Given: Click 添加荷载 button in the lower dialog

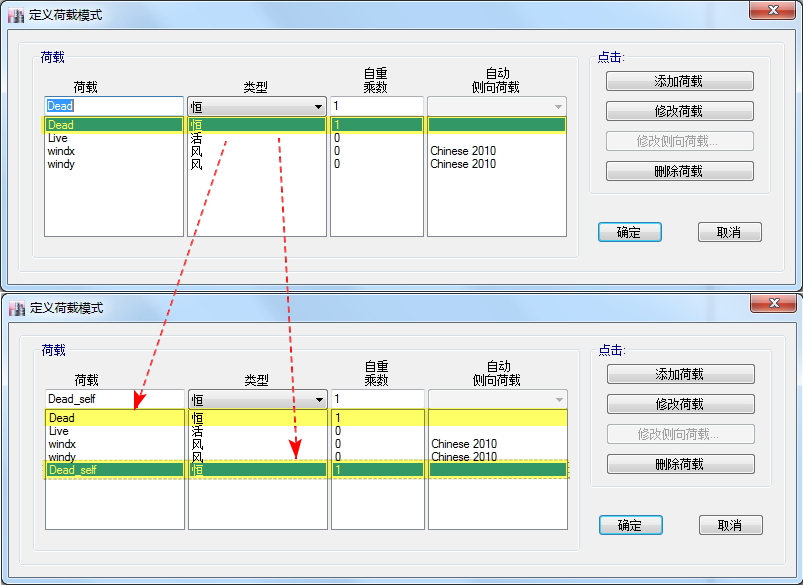Looking at the screenshot, I should [x=680, y=374].
